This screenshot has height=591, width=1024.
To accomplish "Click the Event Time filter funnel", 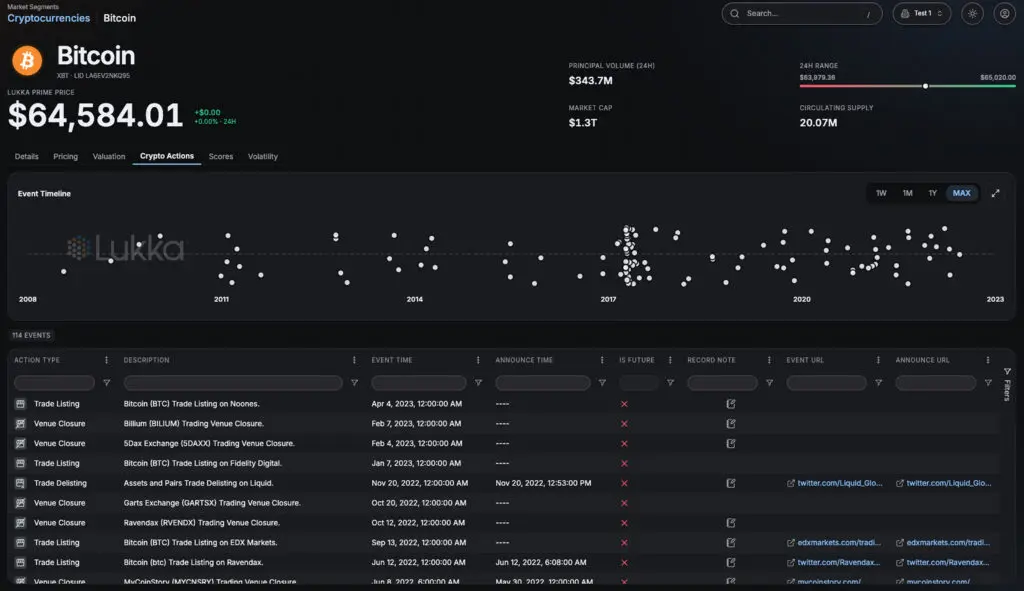I will point(478,383).
